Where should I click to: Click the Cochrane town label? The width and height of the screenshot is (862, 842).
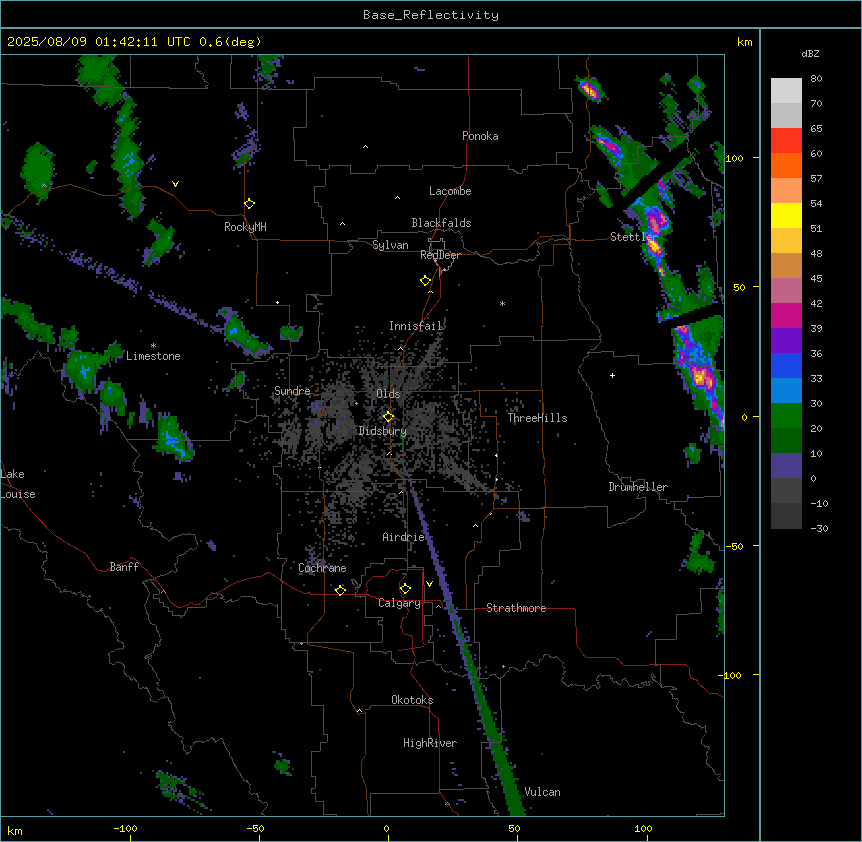[x=322, y=568]
